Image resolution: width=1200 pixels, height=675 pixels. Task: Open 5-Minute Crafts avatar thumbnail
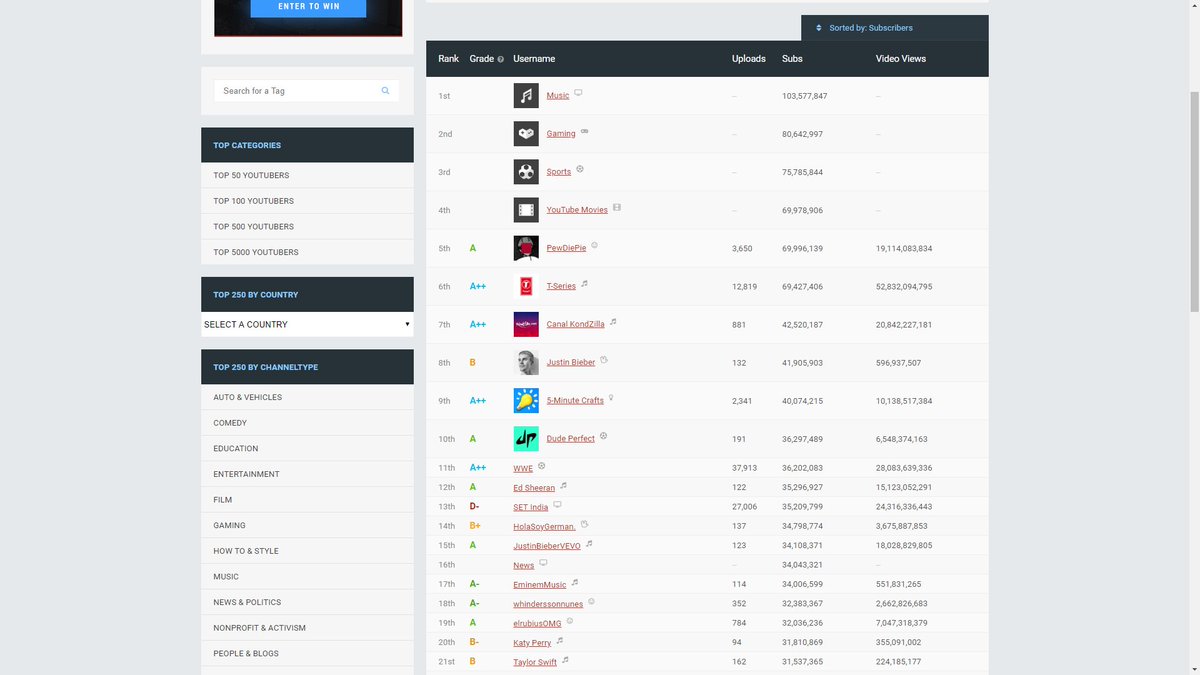[526, 400]
